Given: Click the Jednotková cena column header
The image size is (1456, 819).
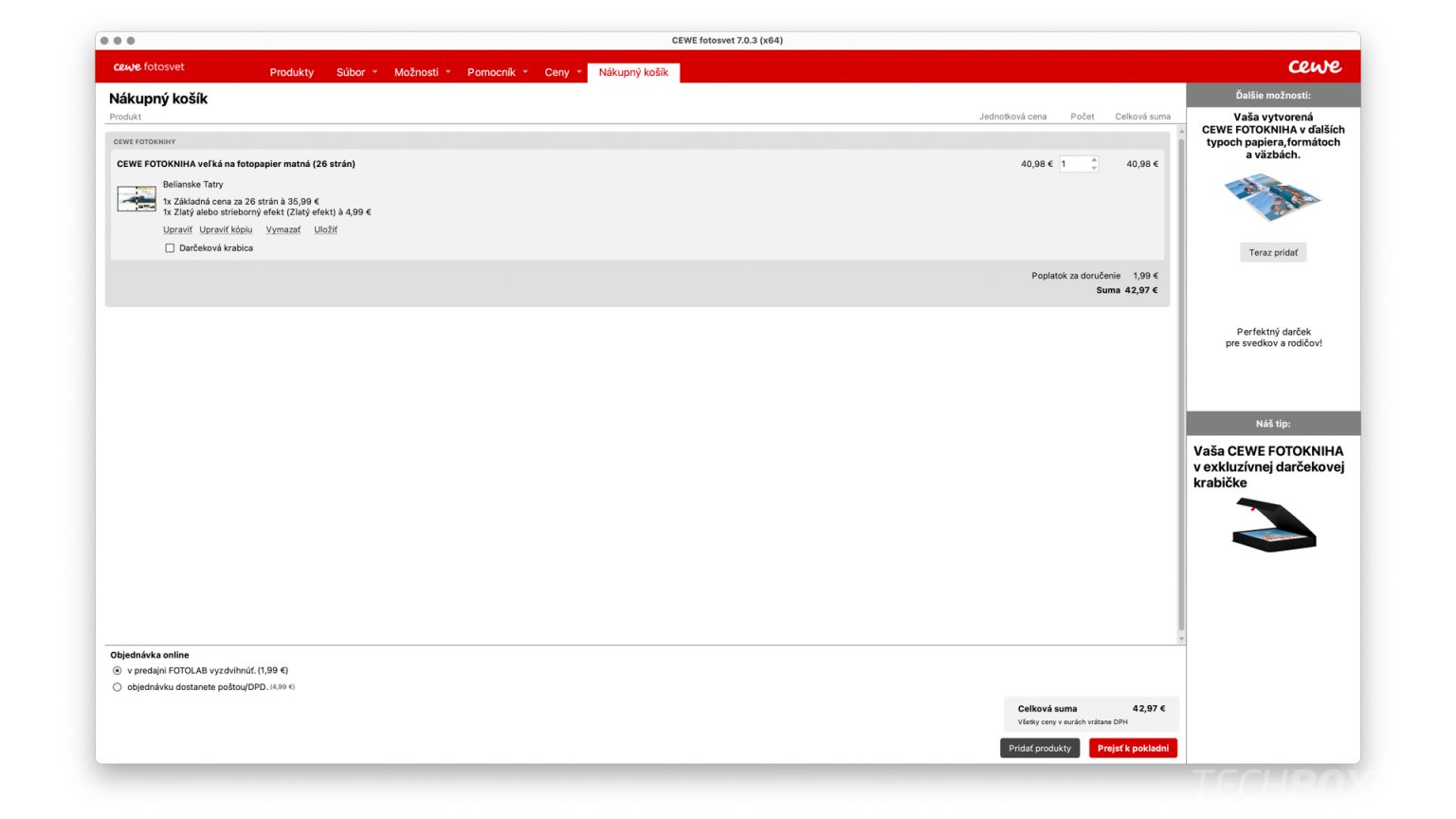Looking at the screenshot, I should [x=1012, y=117].
